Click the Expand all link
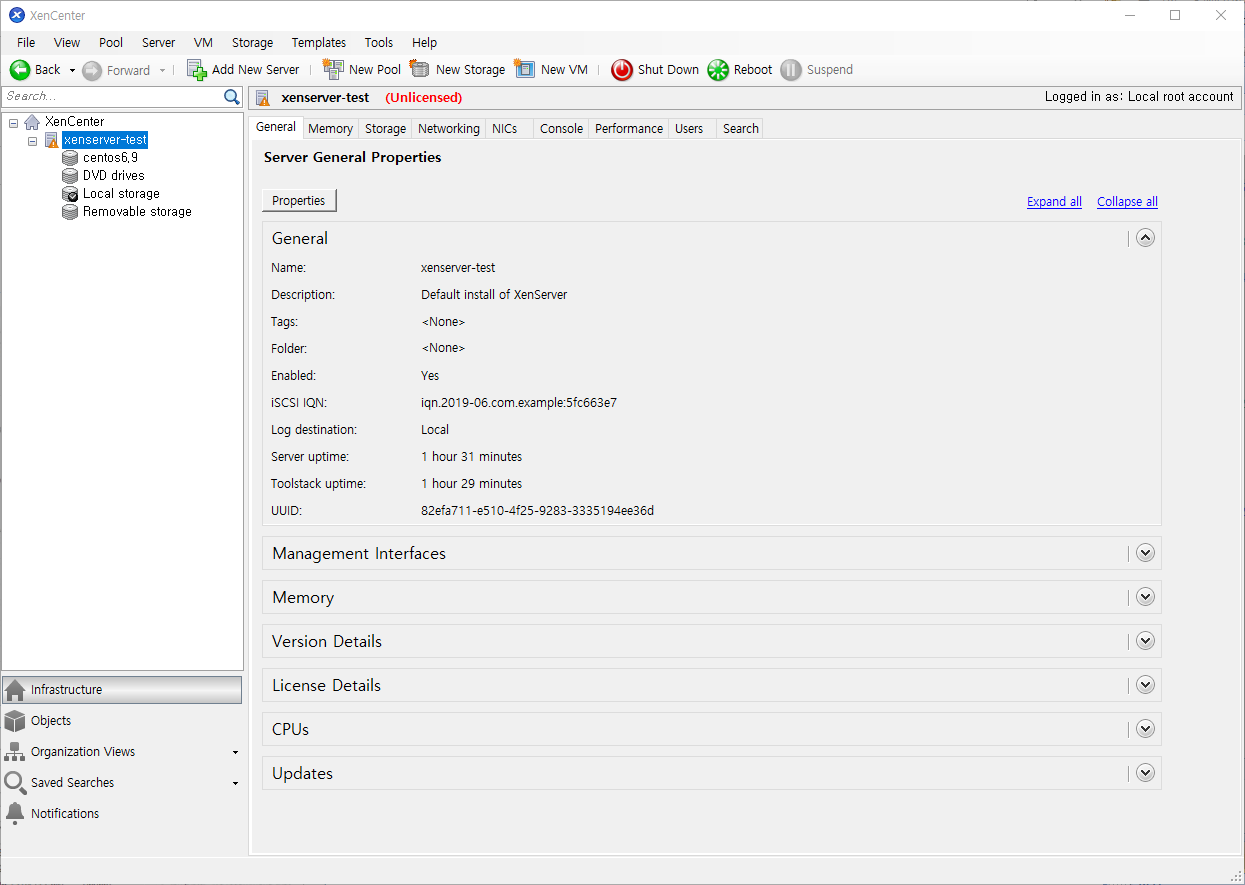Viewport: 1245px width, 885px height. tap(1054, 202)
